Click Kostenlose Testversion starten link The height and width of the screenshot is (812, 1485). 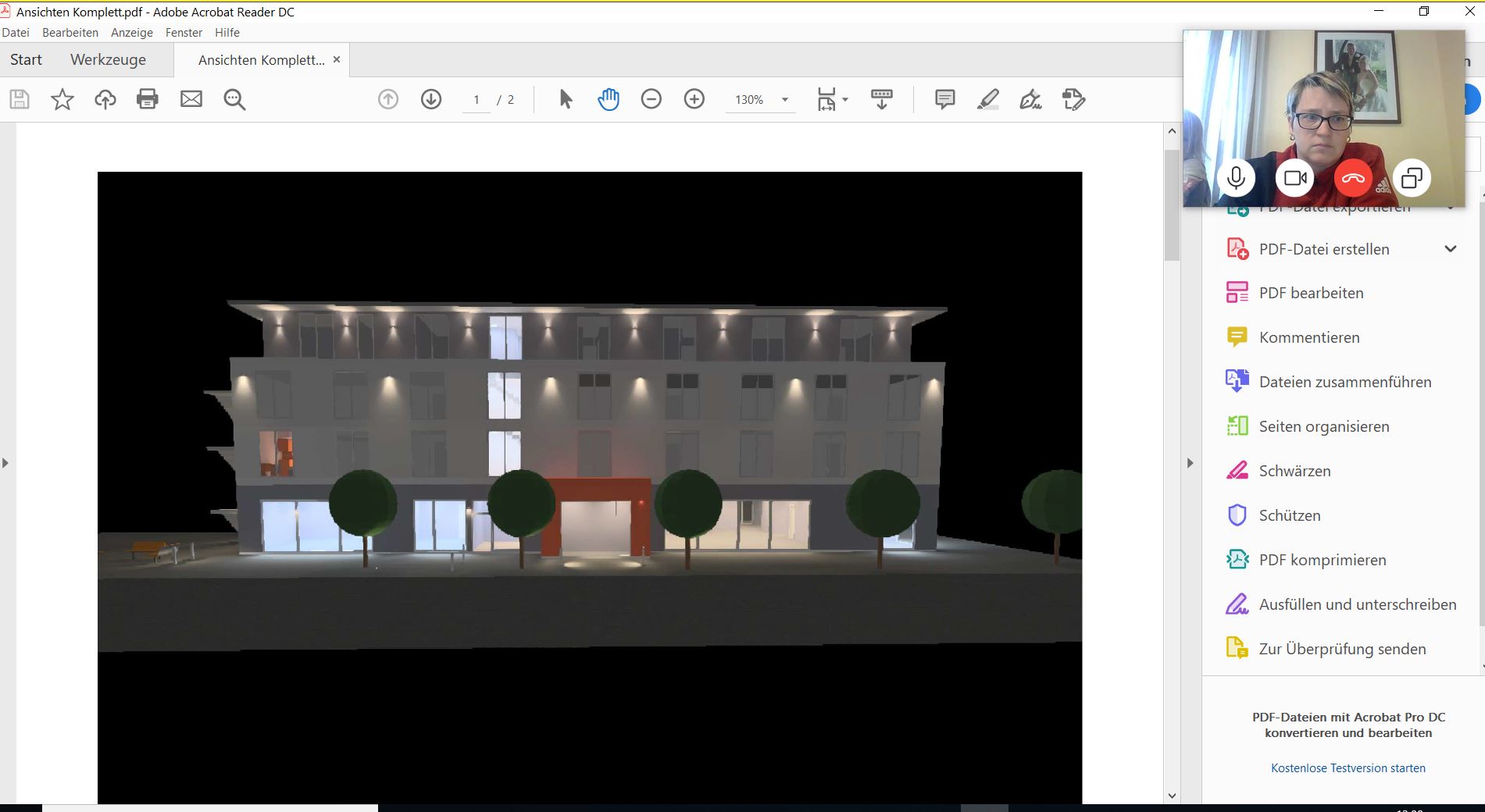point(1348,768)
